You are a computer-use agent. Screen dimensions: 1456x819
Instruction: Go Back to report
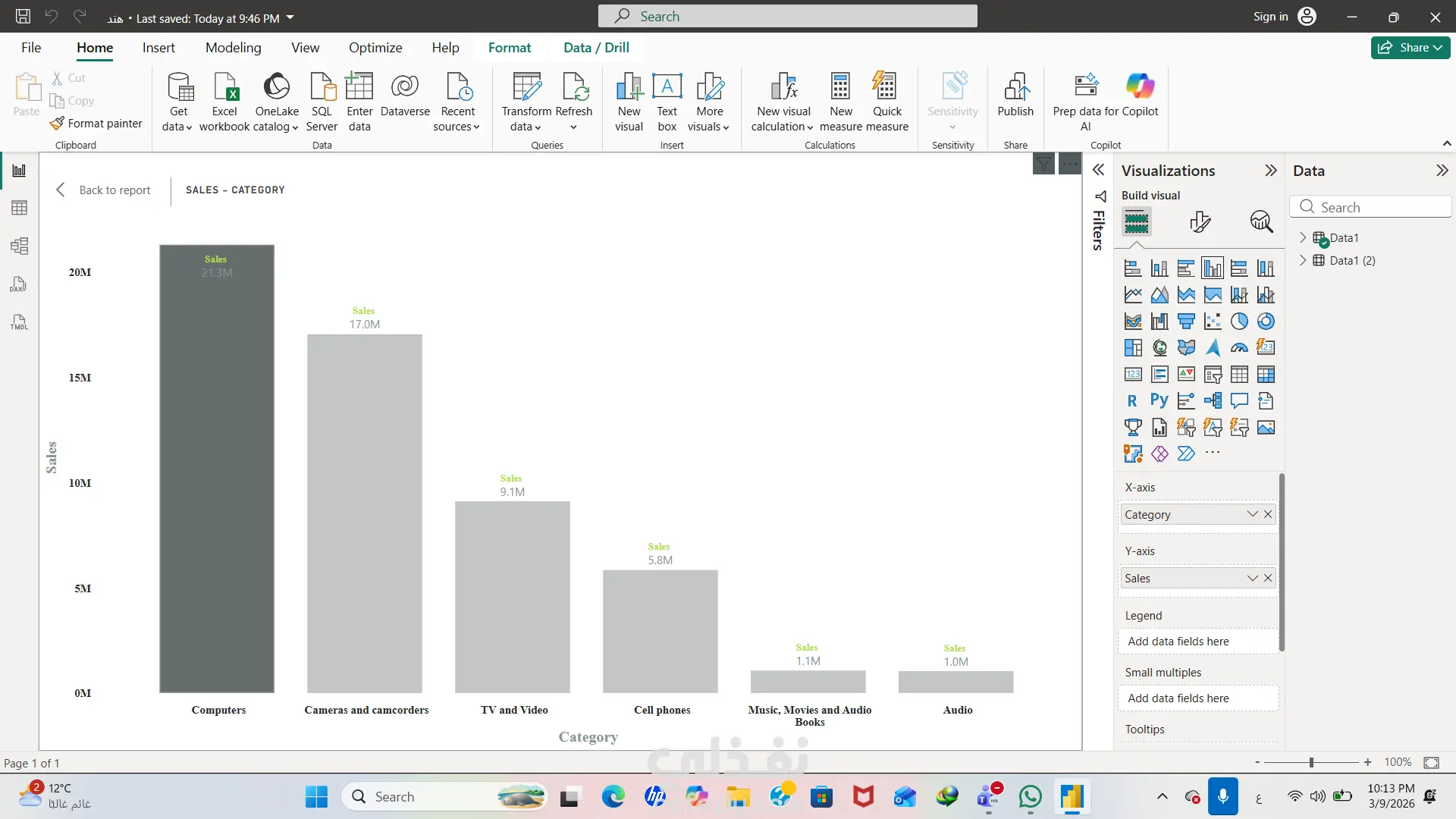(x=104, y=190)
